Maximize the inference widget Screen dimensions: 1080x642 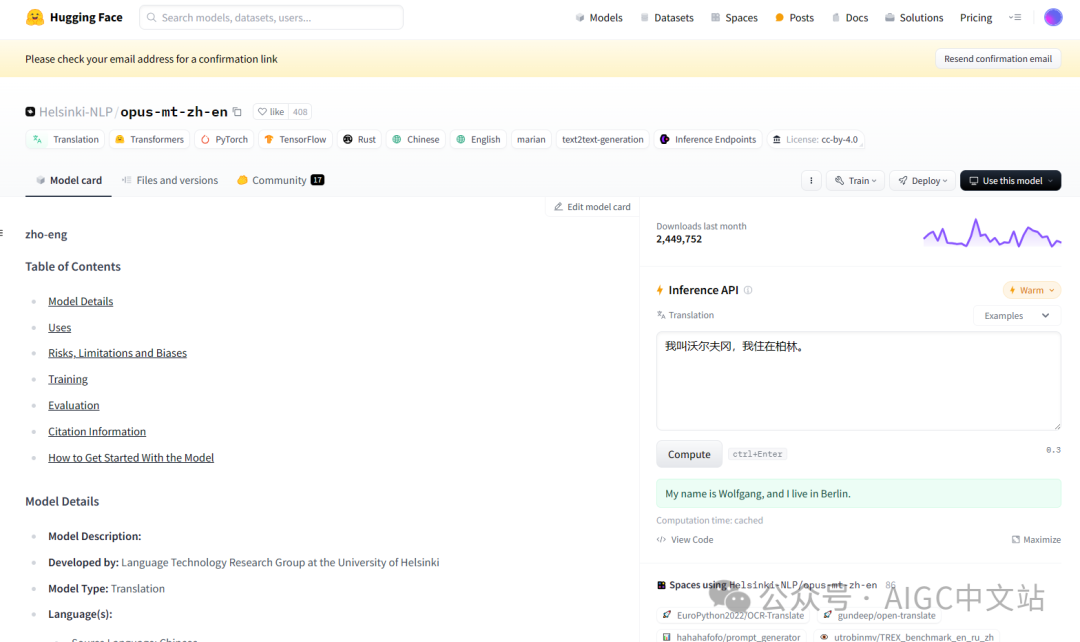1036,539
